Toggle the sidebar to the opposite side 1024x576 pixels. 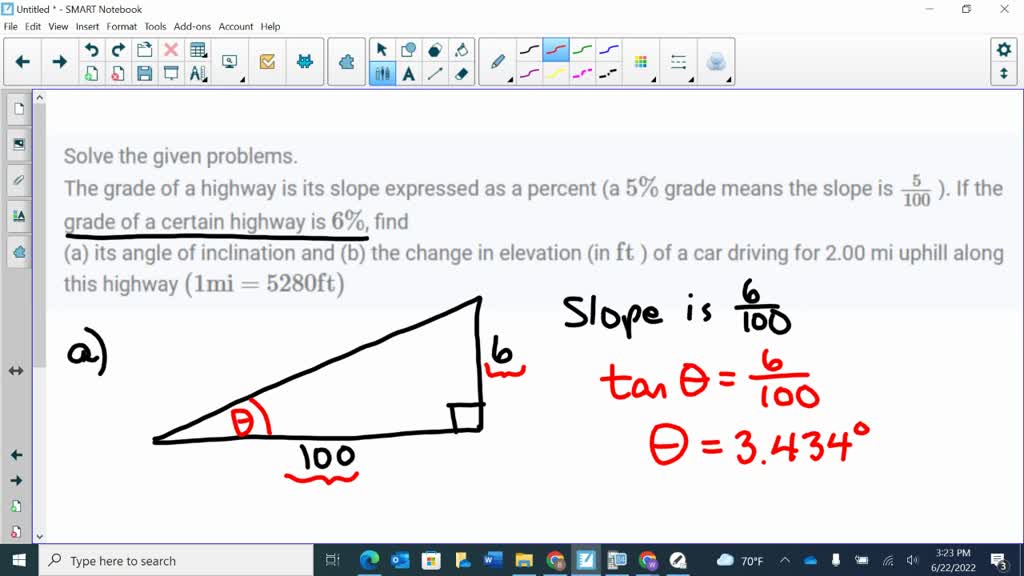tap(15, 370)
